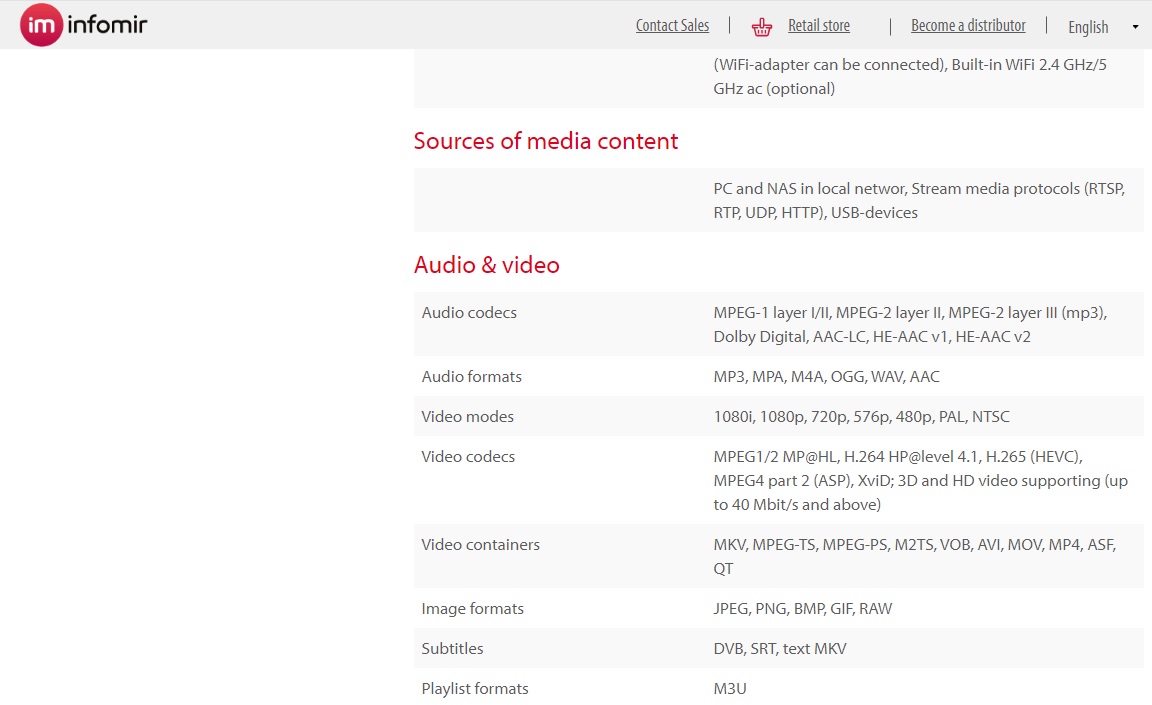Click the 'Subtitles' row label
The image size is (1152, 705).
pyautogui.click(x=452, y=649)
